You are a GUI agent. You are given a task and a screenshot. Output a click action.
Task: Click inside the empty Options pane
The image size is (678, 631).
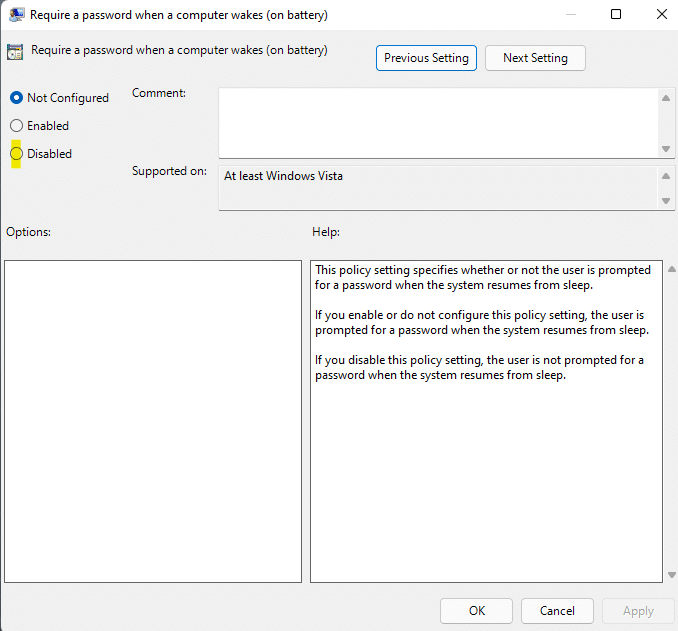coord(153,421)
